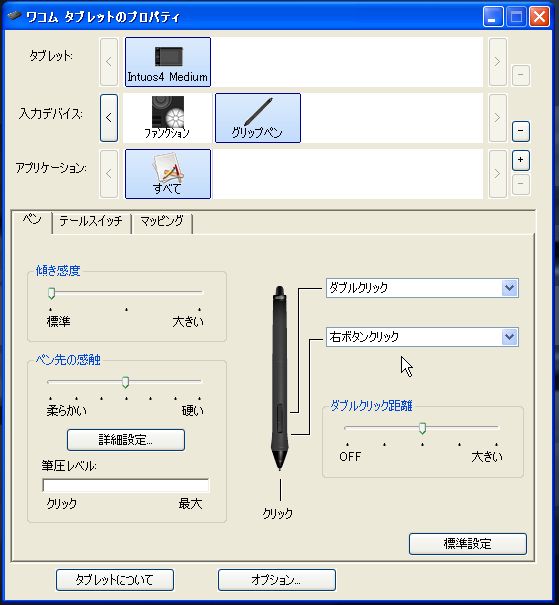This screenshot has height=605, width=559.
Task: Click left arrow of input device list
Action: 109,118
